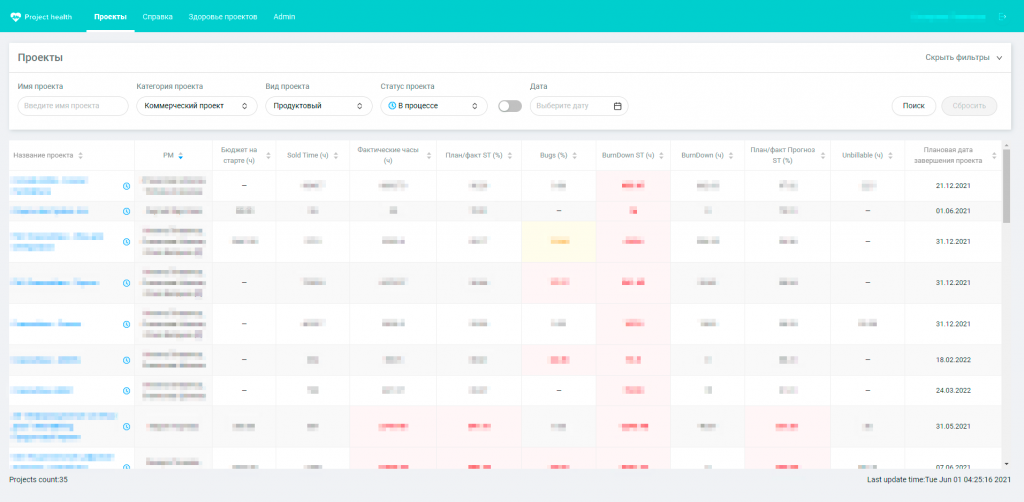Sort by Sold Time (ч) arrows
Viewport: 1024px width, 502px height.
336,155
